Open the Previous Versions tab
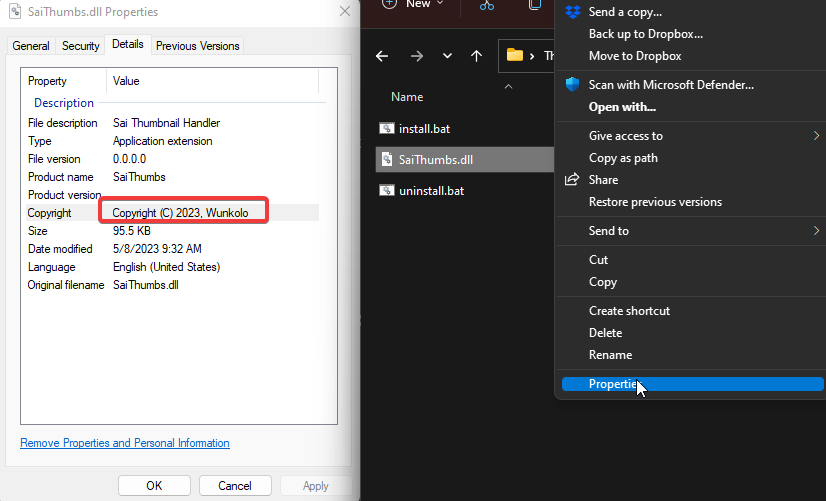 198,46
